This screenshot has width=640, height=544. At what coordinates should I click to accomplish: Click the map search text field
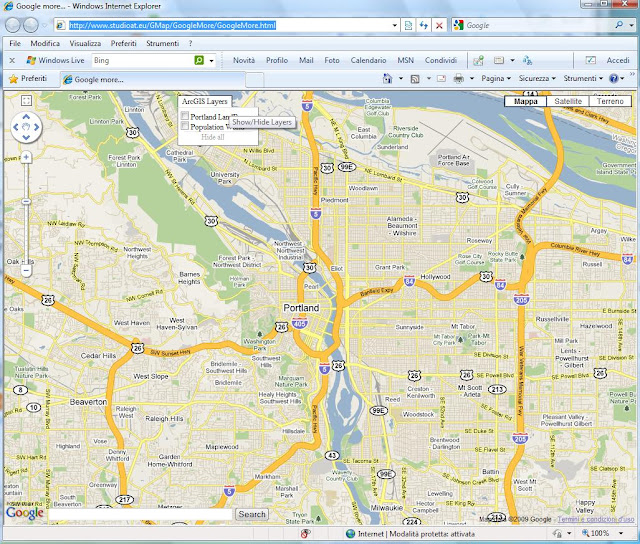[141, 514]
